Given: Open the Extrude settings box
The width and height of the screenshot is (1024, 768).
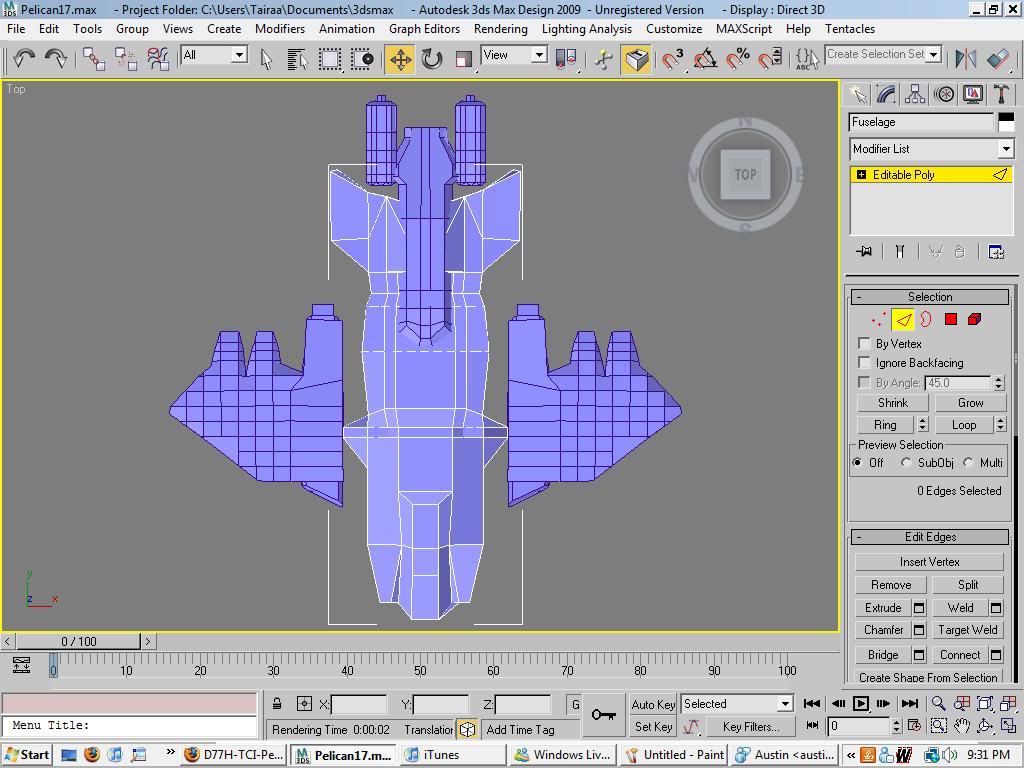Looking at the screenshot, I should (919, 608).
